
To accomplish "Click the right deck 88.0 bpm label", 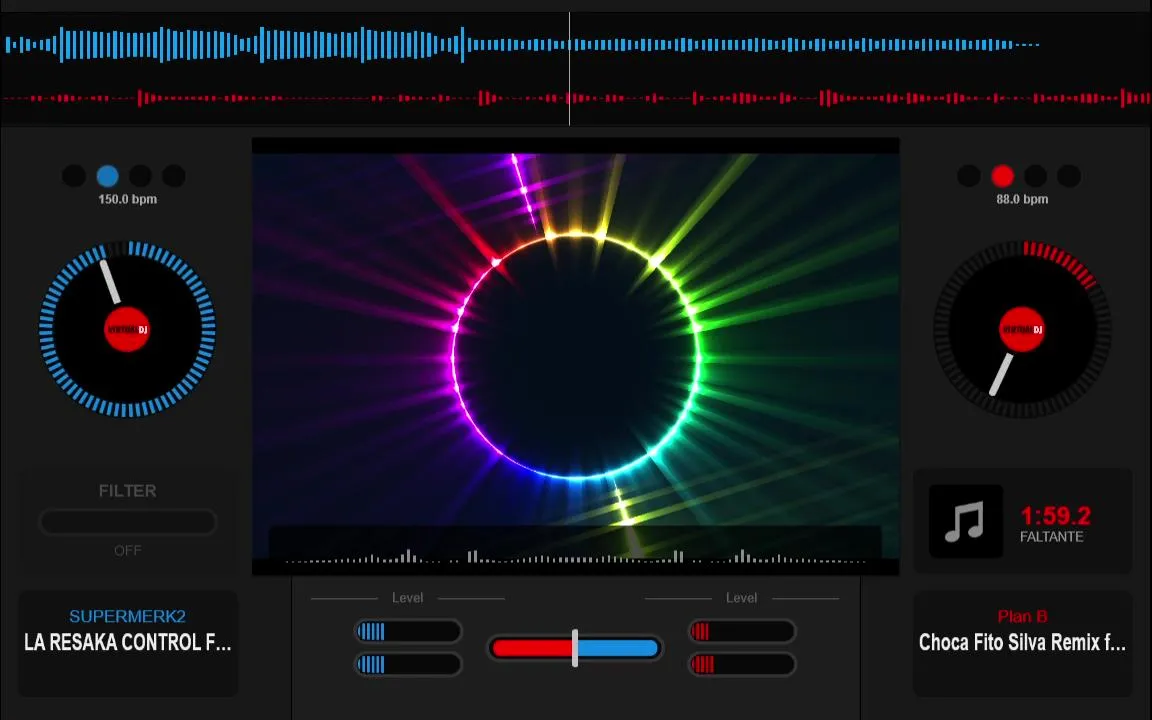I will click(1022, 199).
